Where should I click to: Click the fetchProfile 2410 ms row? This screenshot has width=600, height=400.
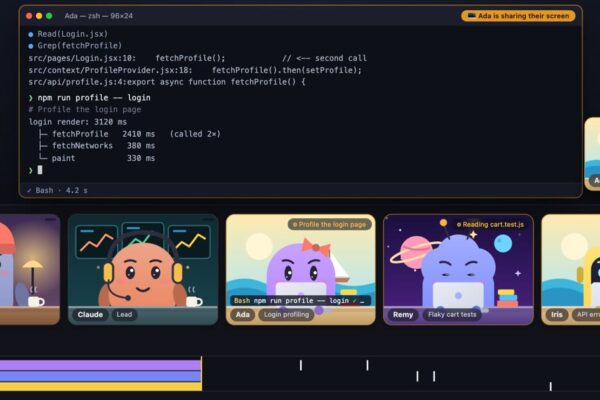point(130,134)
